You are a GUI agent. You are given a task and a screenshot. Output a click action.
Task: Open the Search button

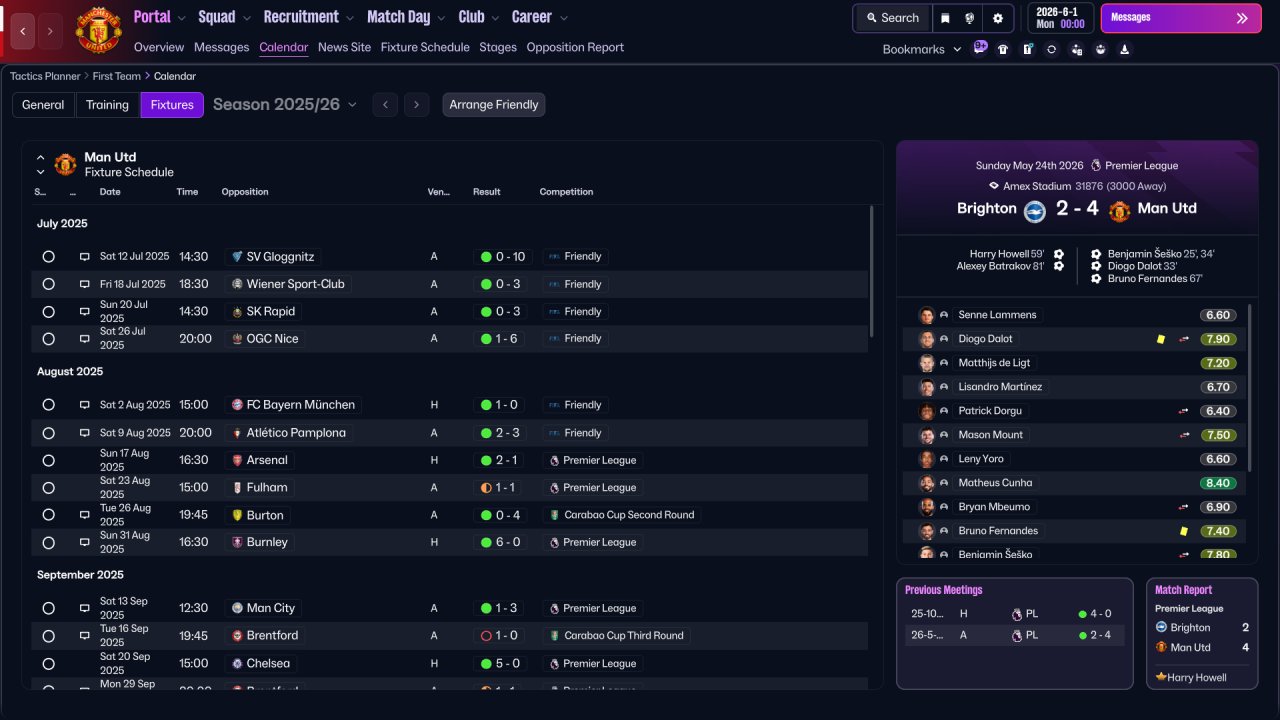892,18
